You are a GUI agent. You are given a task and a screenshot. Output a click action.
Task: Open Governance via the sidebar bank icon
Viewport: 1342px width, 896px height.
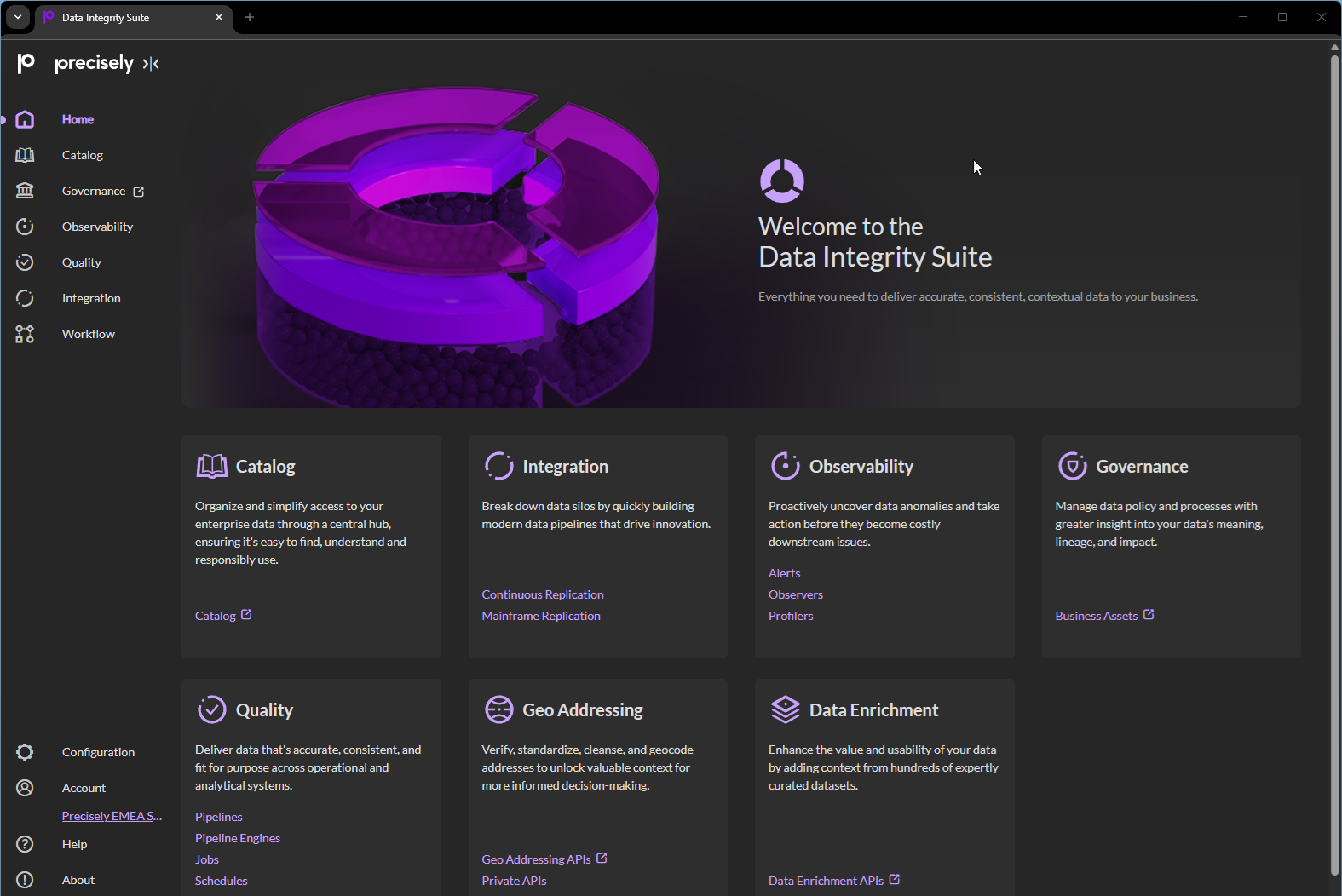[x=25, y=191]
